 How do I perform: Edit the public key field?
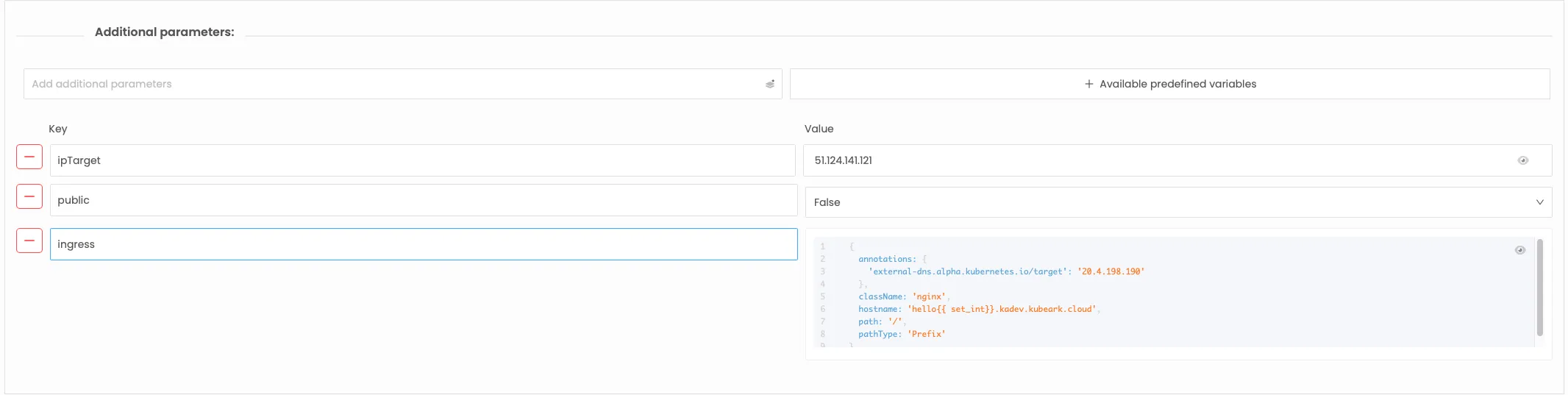tap(424, 200)
